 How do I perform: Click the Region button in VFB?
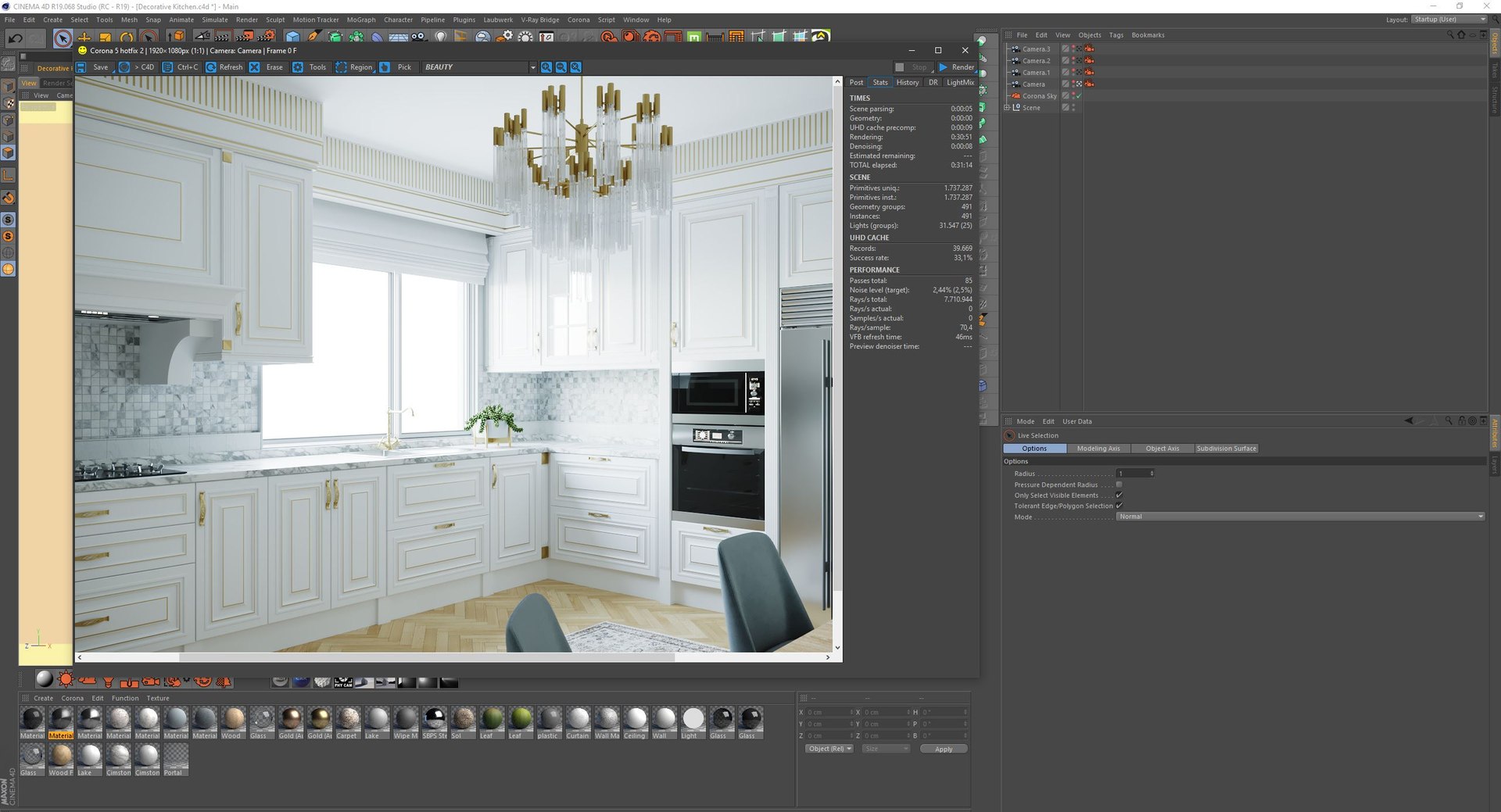pos(354,67)
